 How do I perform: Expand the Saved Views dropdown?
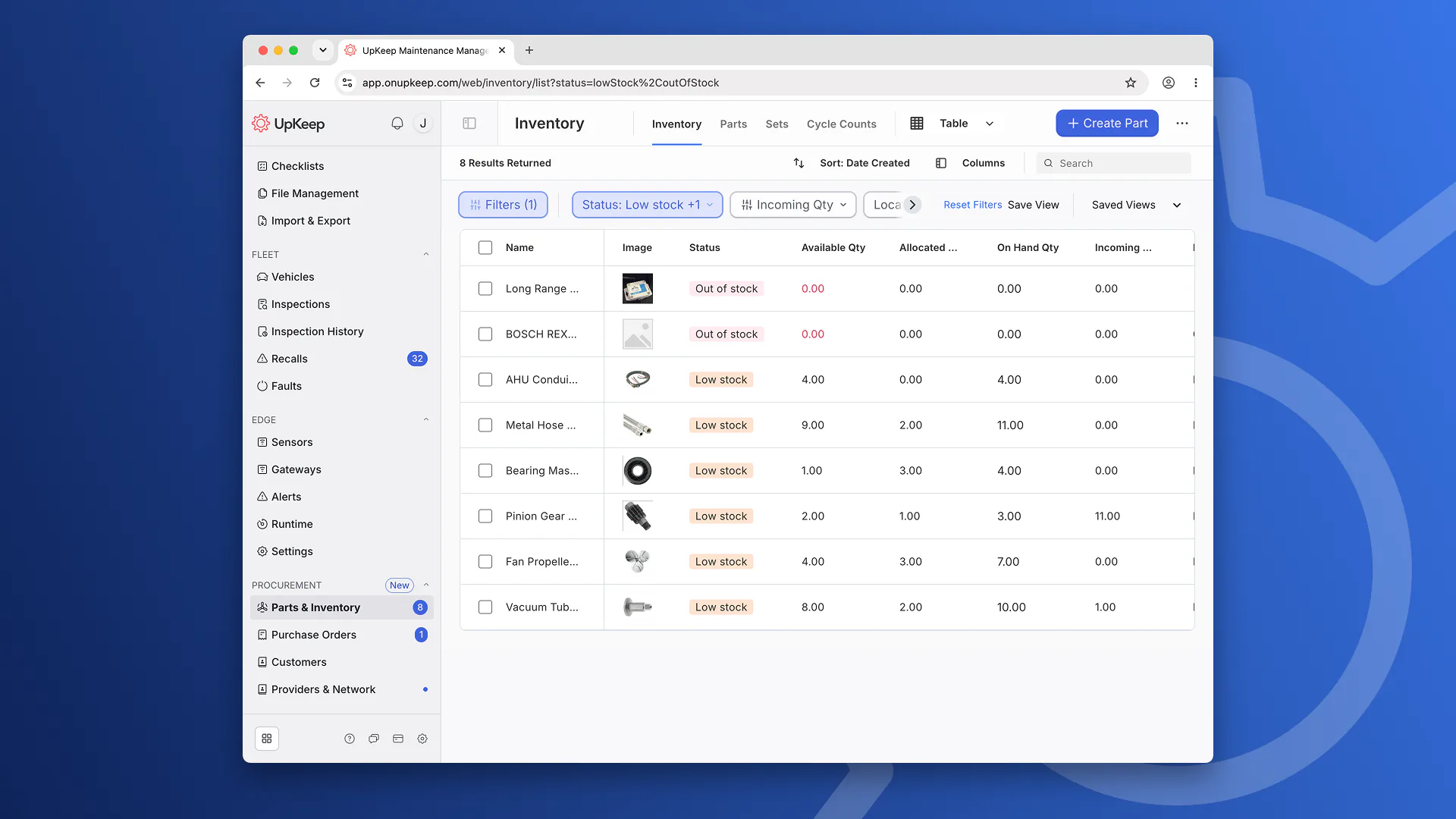click(1136, 205)
